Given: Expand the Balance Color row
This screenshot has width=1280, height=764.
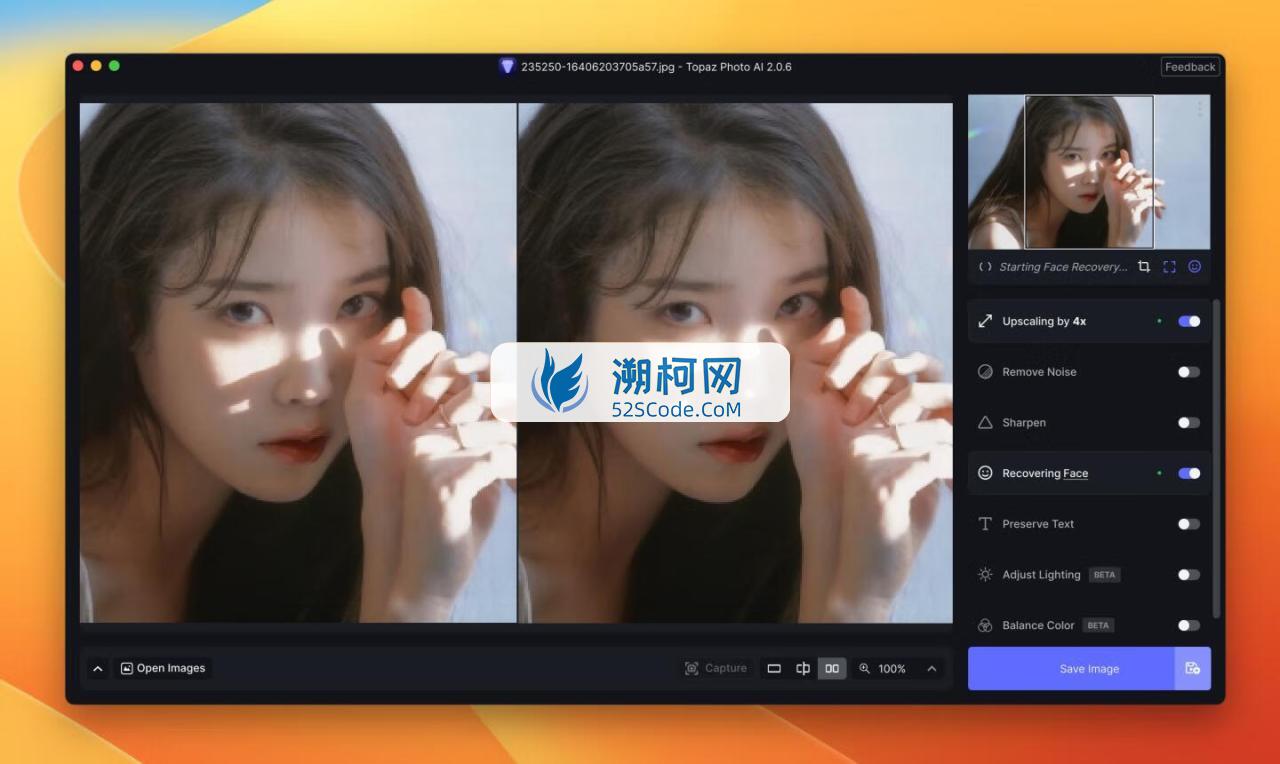Looking at the screenshot, I should pos(1089,626).
